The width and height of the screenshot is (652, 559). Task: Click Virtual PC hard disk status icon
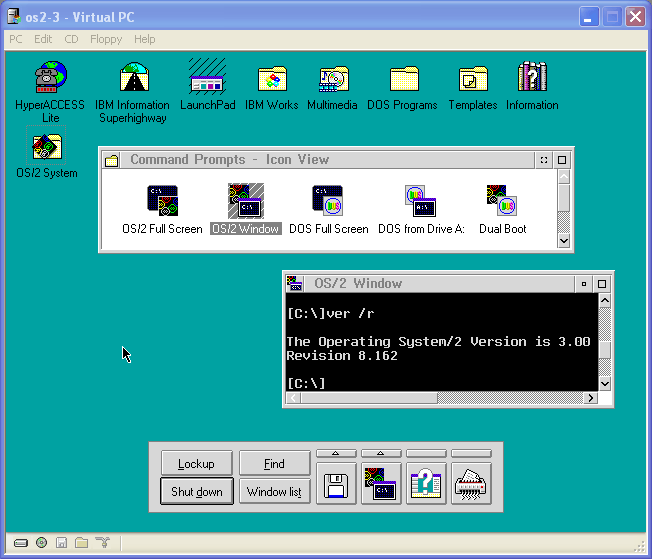pyautogui.click(x=21, y=543)
